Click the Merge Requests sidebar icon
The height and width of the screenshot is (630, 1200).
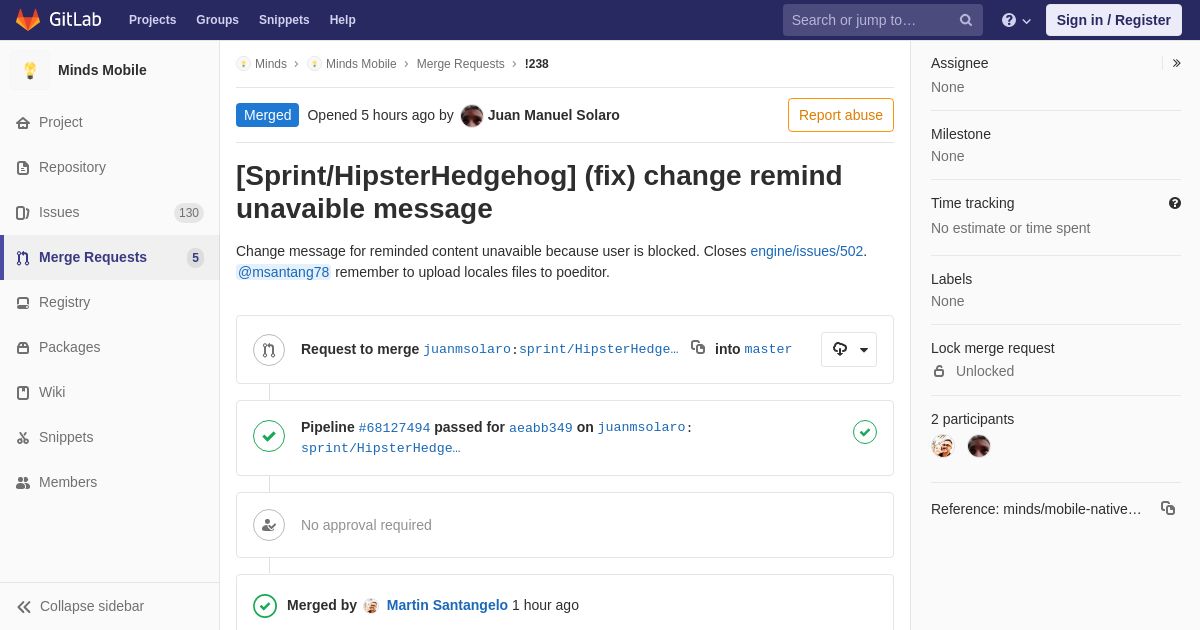tap(23, 258)
